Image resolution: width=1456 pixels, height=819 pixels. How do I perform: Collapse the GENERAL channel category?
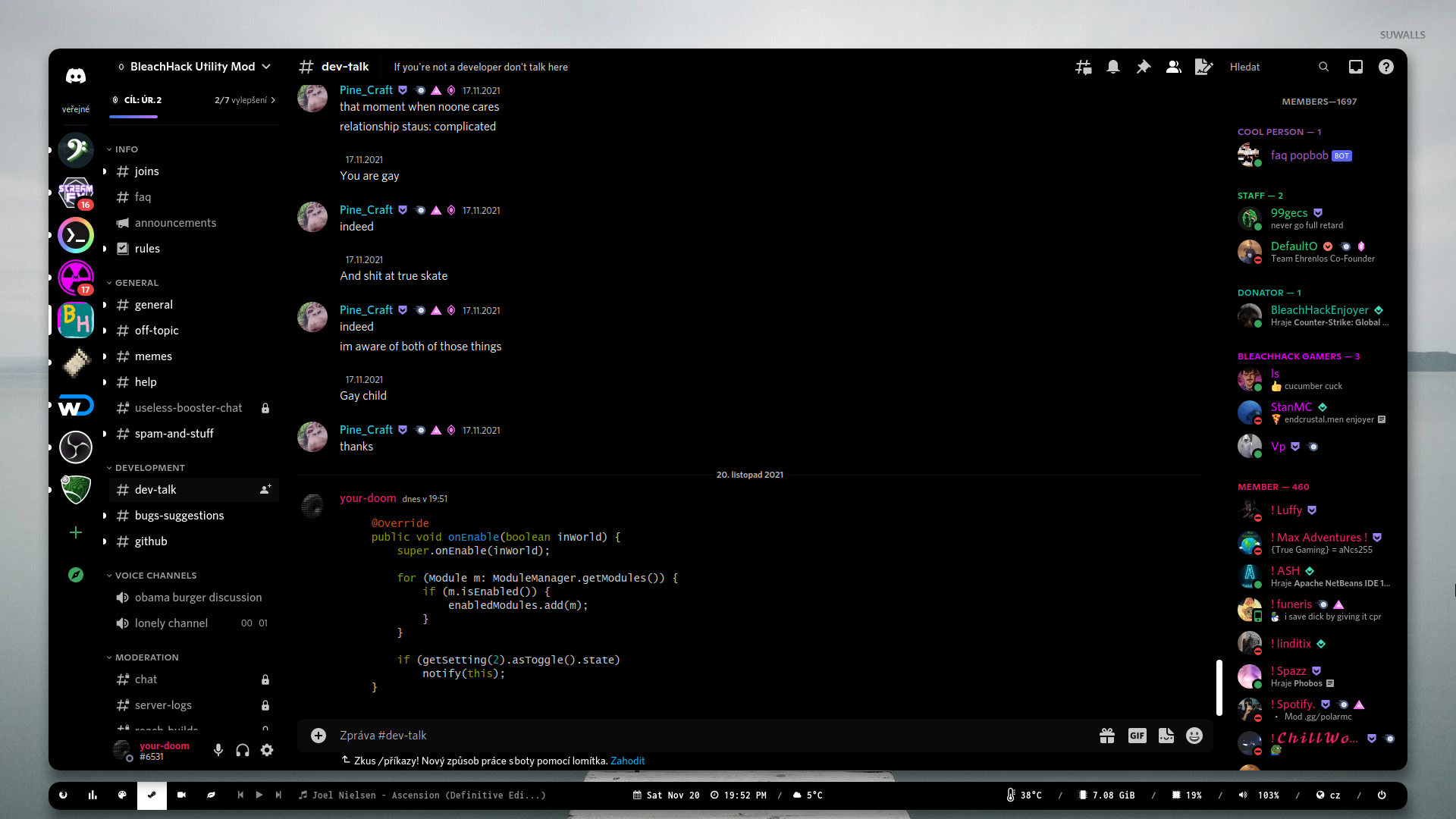coord(136,283)
